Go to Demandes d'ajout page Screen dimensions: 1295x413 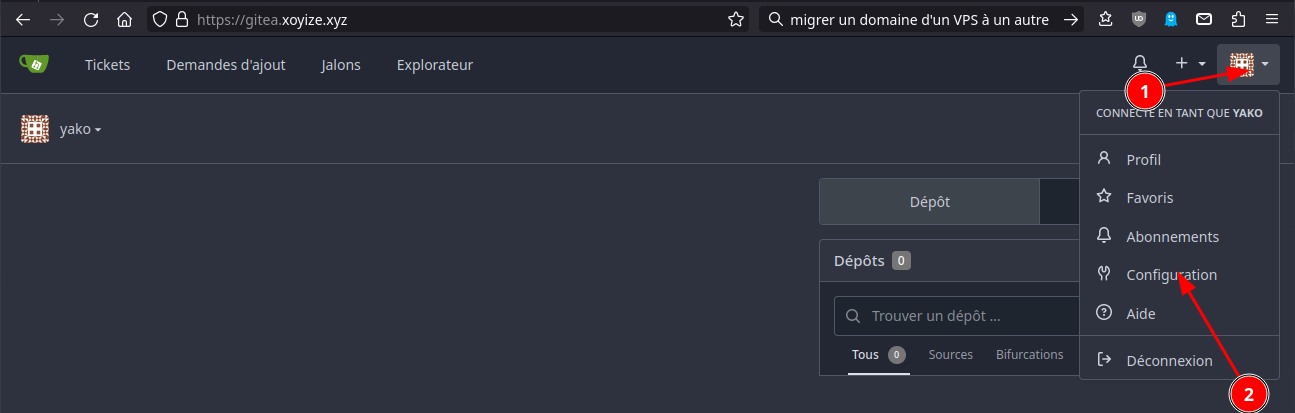click(x=226, y=65)
